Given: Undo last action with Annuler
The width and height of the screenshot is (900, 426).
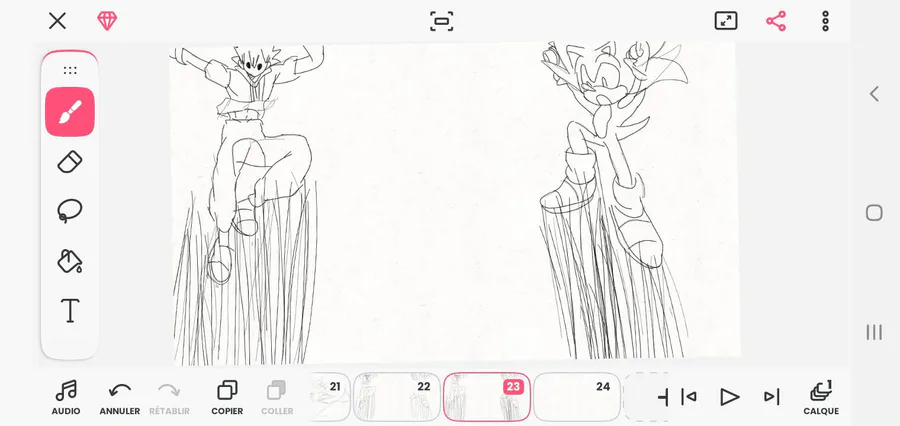Looking at the screenshot, I should pyautogui.click(x=120, y=398).
